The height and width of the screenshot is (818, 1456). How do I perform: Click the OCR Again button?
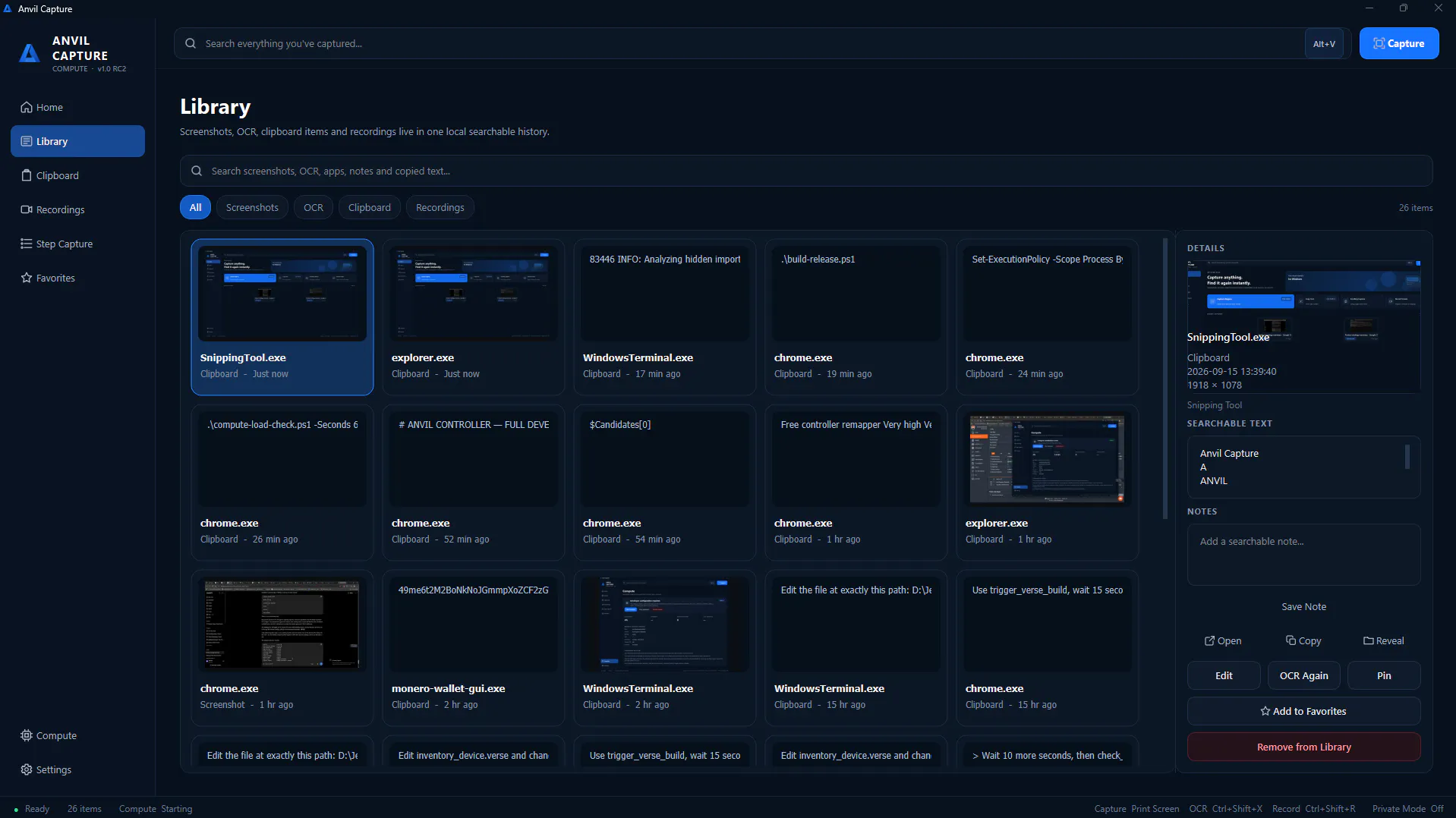(1303, 675)
